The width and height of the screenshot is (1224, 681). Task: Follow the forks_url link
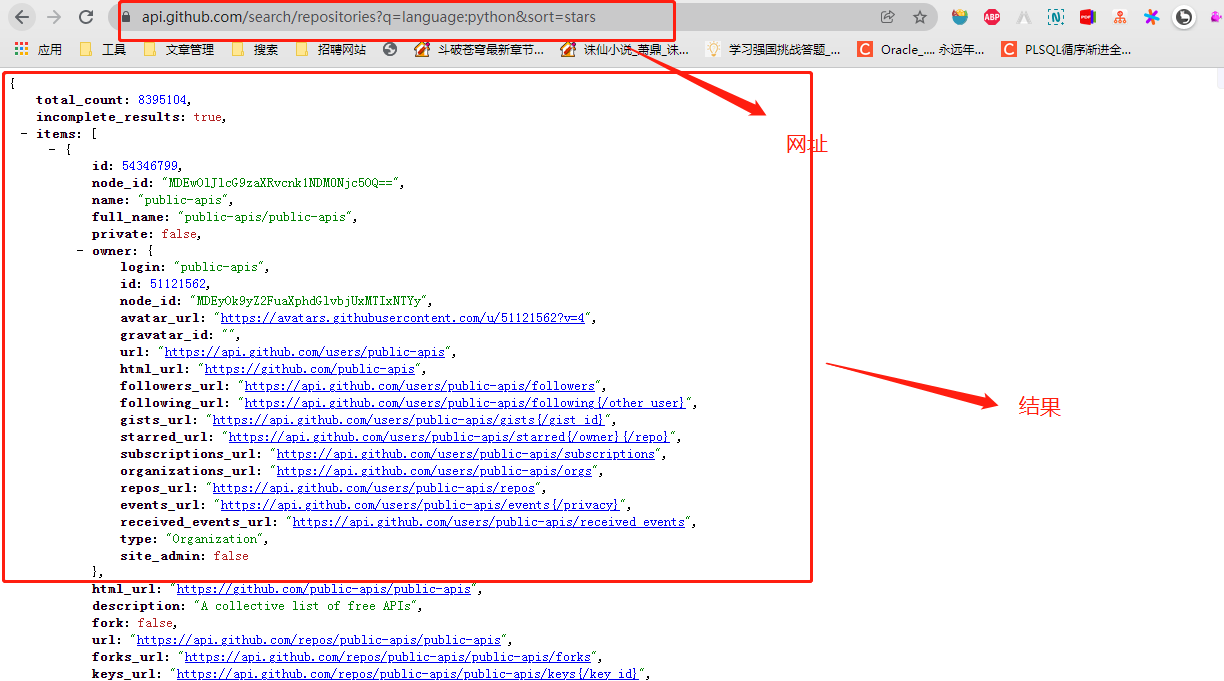pos(388,657)
